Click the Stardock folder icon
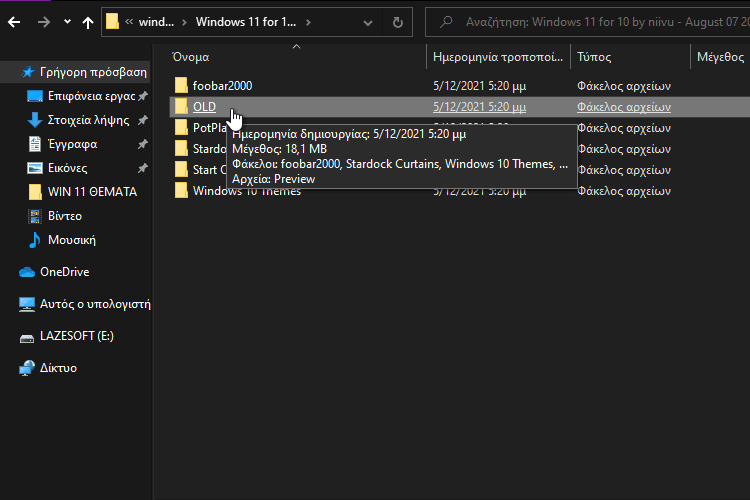The width and height of the screenshot is (750, 500). pyautogui.click(x=181, y=148)
